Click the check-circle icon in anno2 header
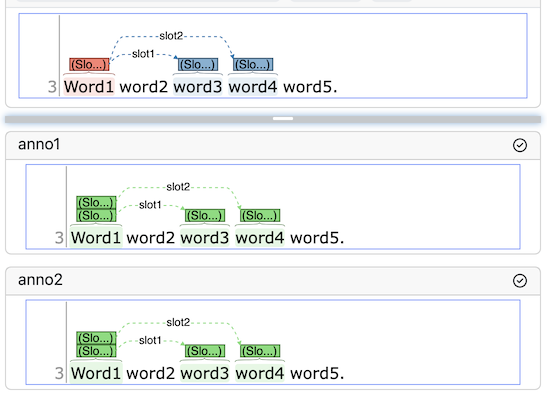 519,281
